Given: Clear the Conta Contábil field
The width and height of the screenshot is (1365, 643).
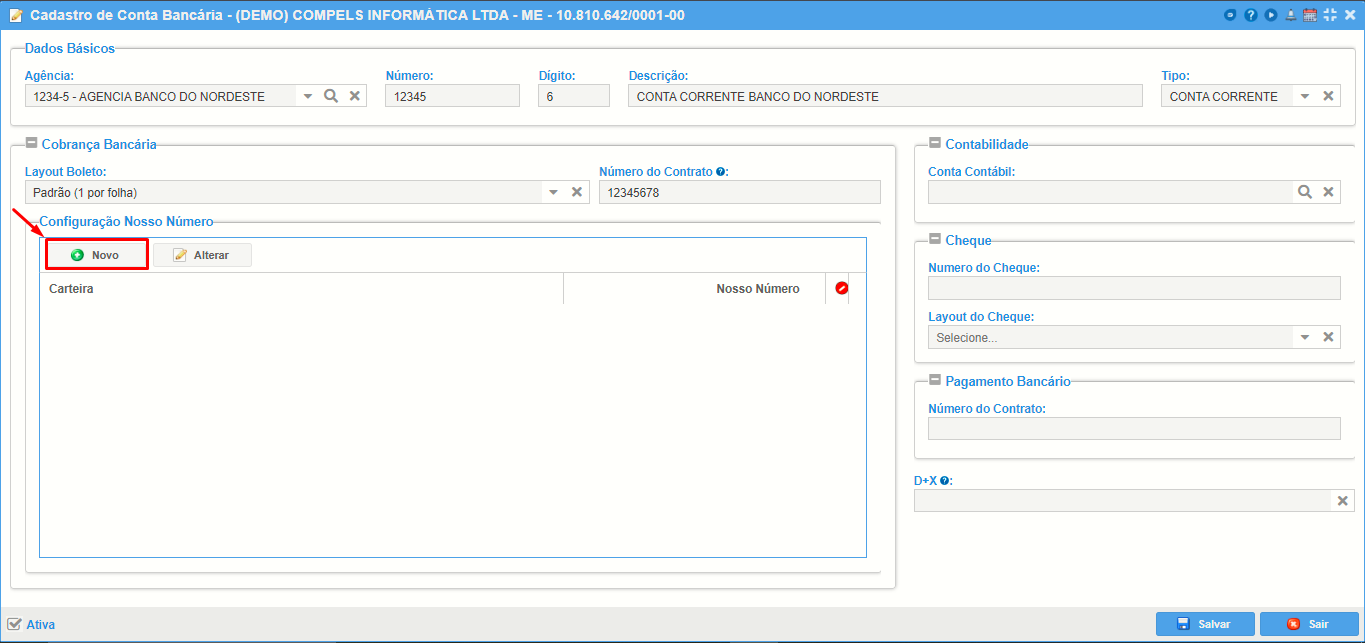Looking at the screenshot, I should click(1328, 192).
